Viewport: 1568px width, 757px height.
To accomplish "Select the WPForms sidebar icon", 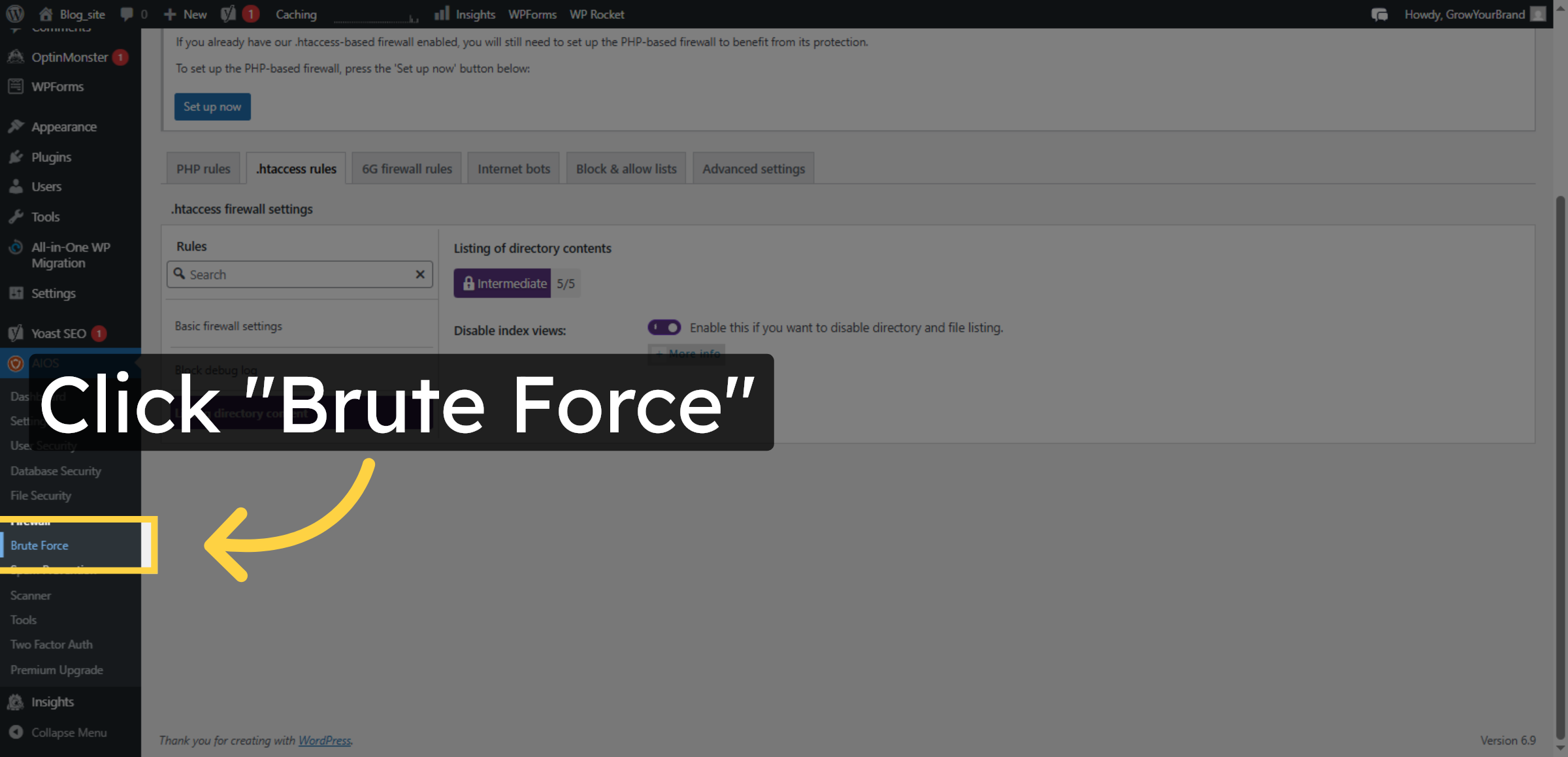I will [x=16, y=86].
